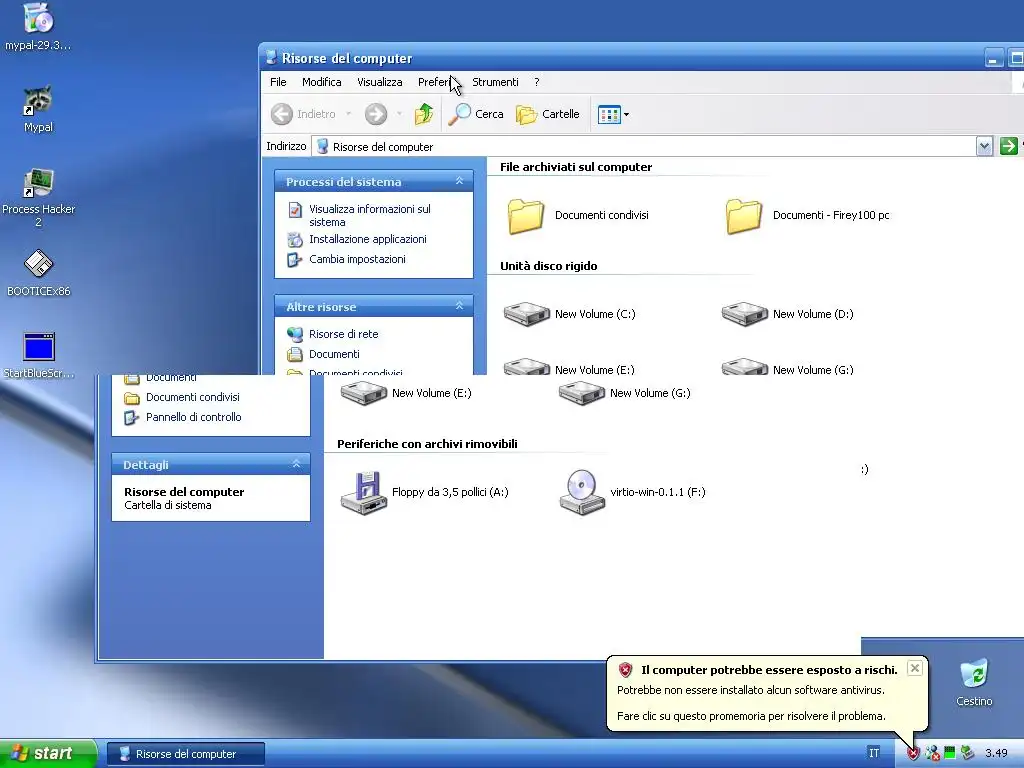Select the virtio-win-0.1.1 (F:) CD drive
The image size is (1024, 768).
pyautogui.click(x=632, y=492)
